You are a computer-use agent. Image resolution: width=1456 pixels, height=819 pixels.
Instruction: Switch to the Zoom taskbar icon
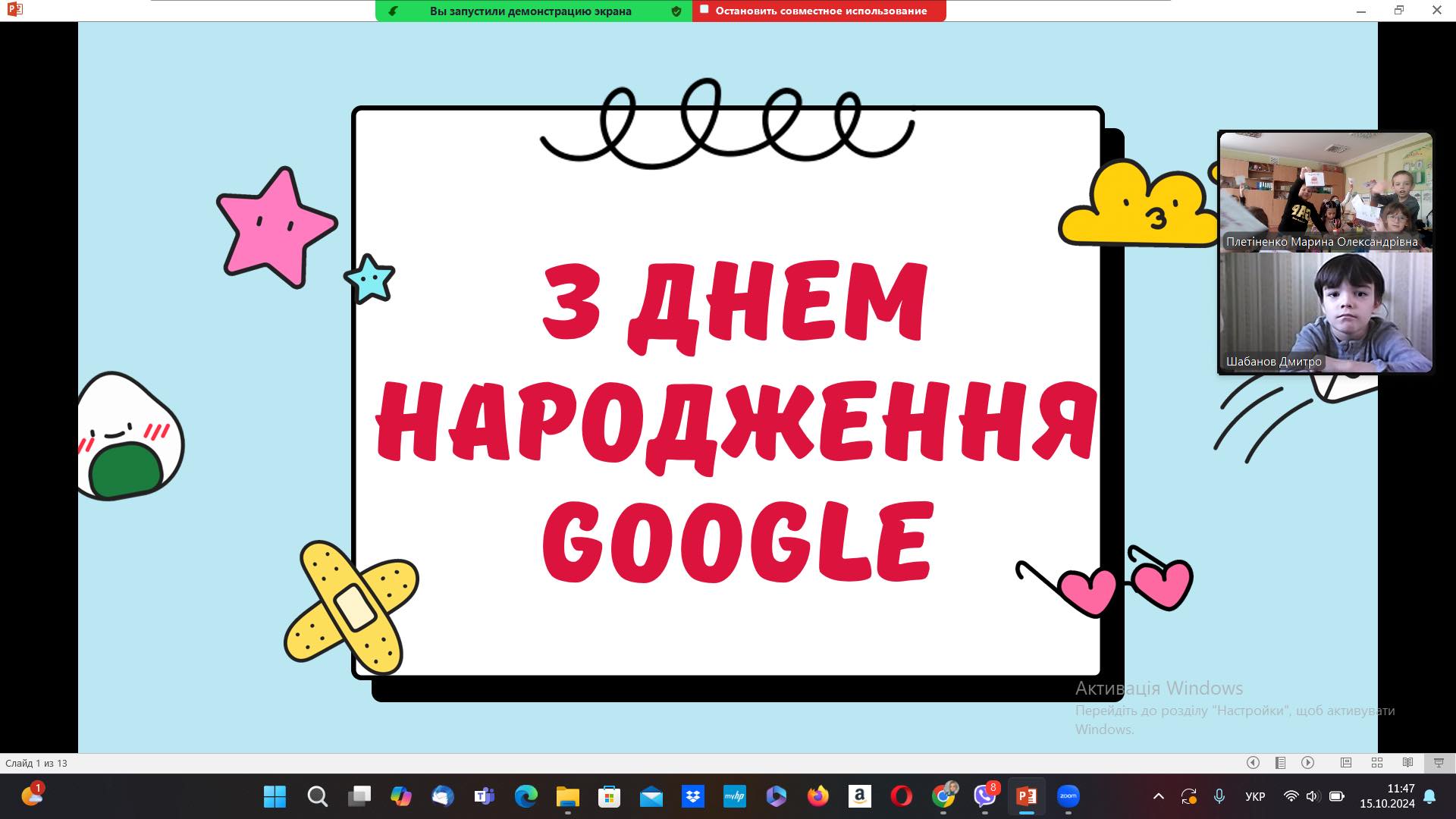click(x=1068, y=796)
